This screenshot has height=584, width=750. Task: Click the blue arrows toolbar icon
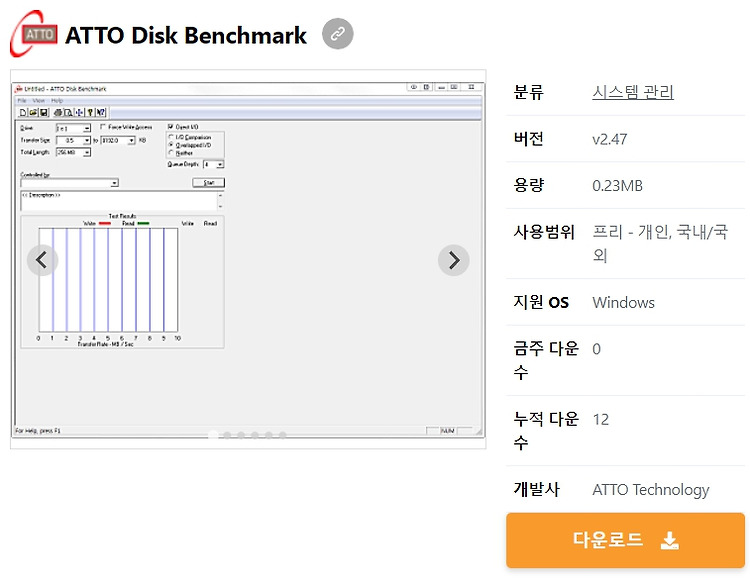pyautogui.click(x=79, y=112)
